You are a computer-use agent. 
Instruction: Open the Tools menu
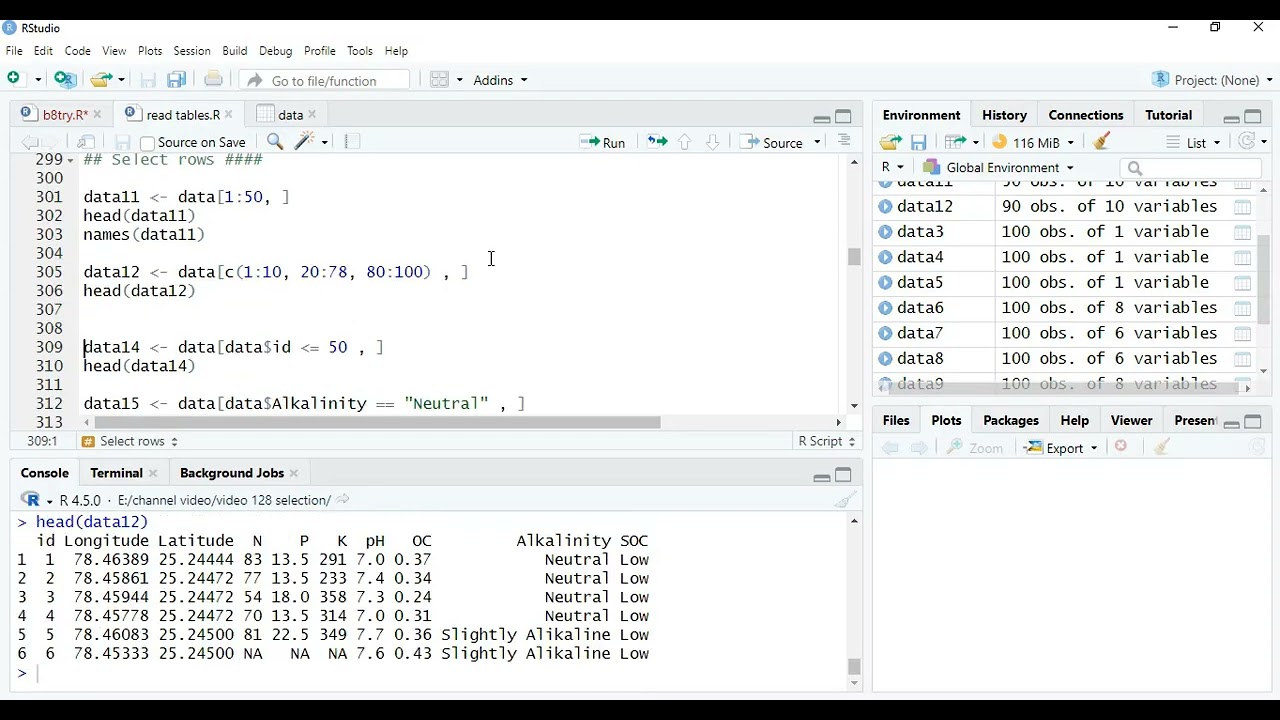tap(360, 51)
